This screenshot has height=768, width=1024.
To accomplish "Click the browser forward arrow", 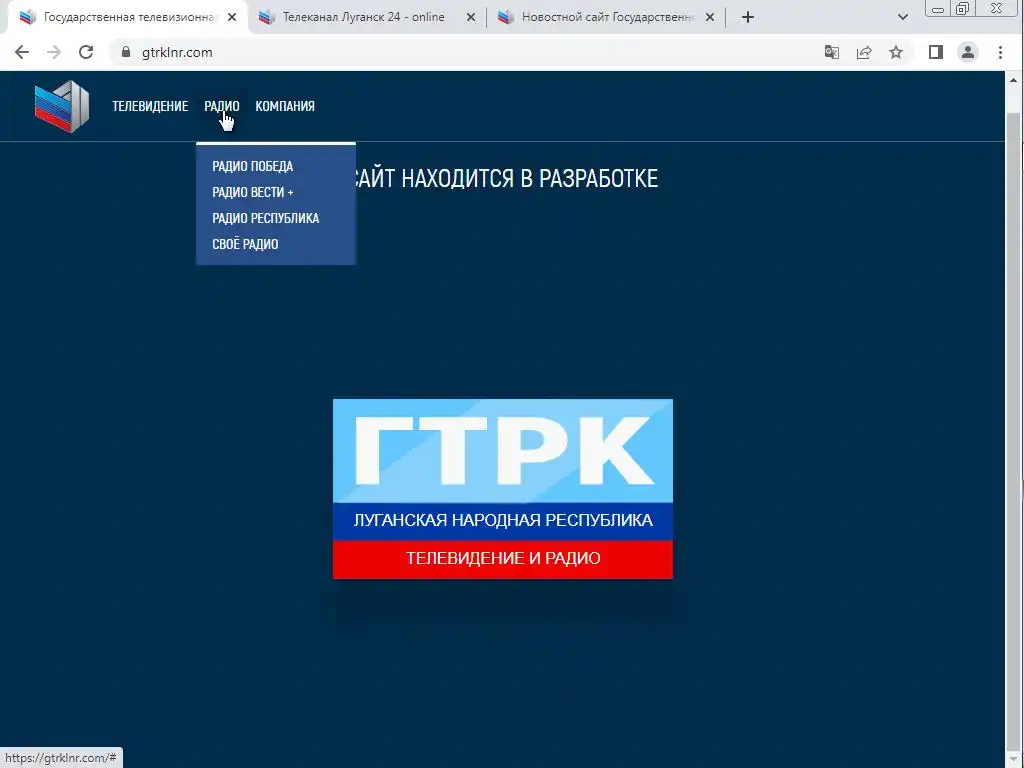I will point(54,52).
